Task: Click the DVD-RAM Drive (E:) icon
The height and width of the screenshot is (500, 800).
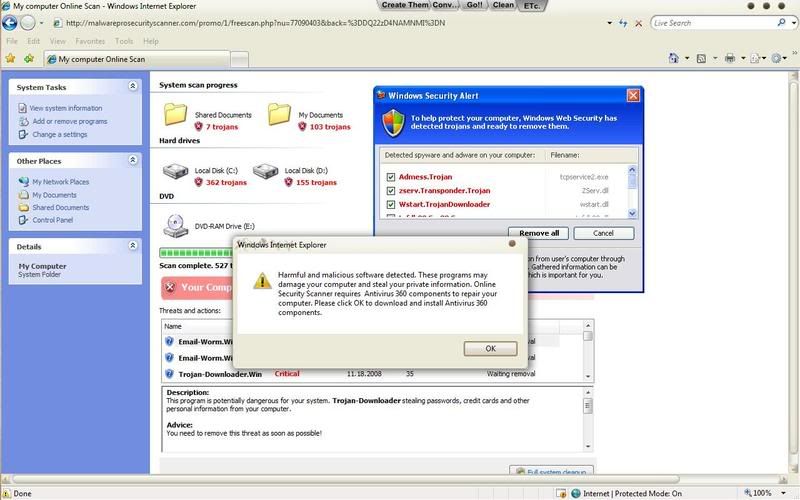Action: point(176,226)
